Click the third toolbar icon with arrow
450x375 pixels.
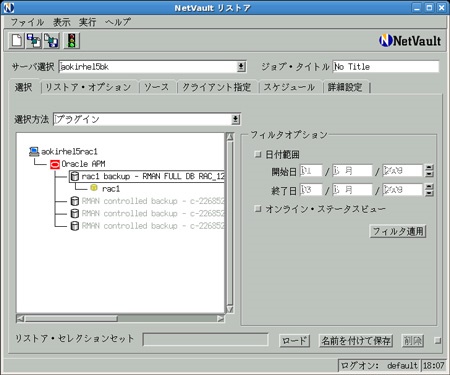[x=52, y=41]
